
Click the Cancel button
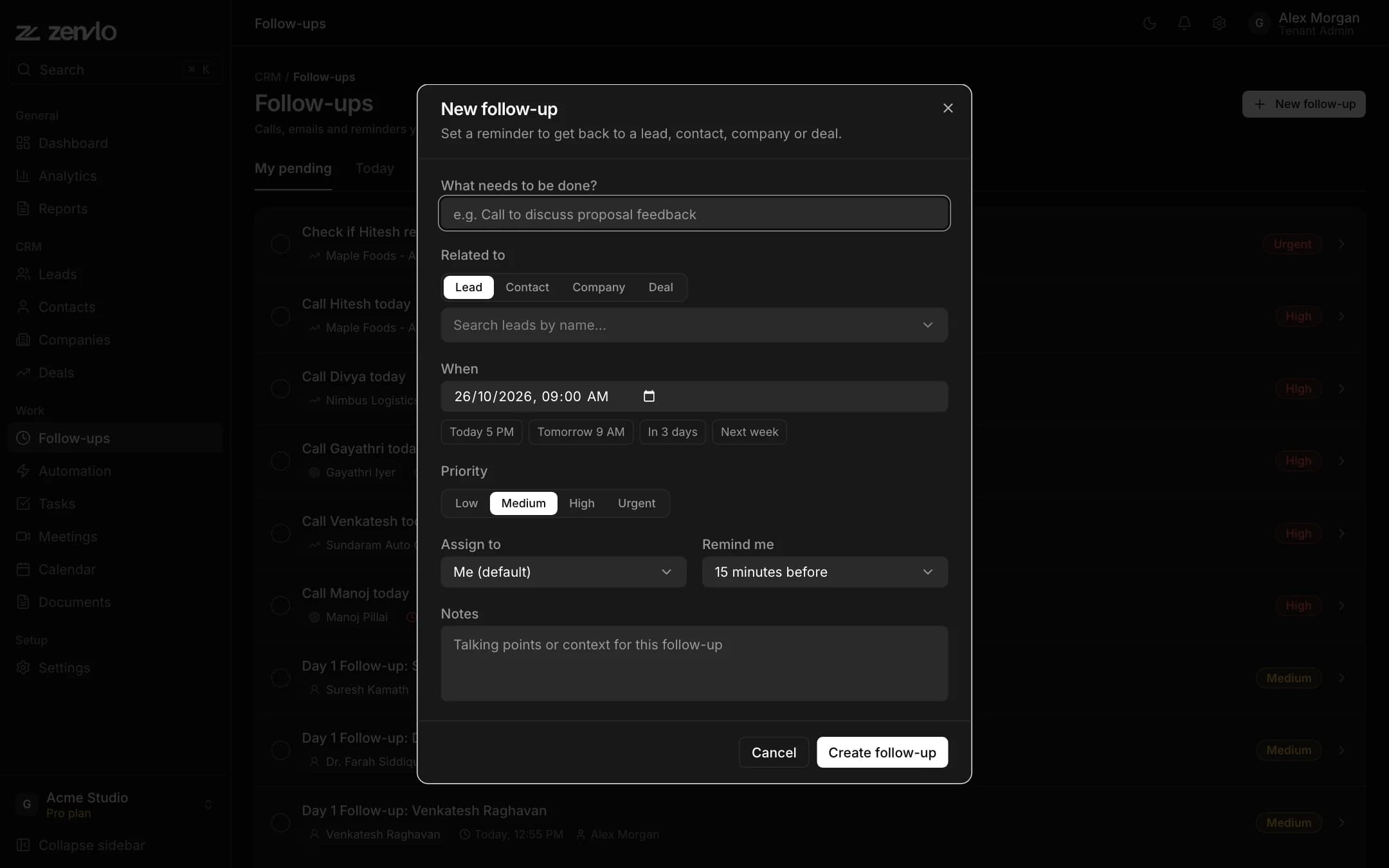tap(774, 752)
